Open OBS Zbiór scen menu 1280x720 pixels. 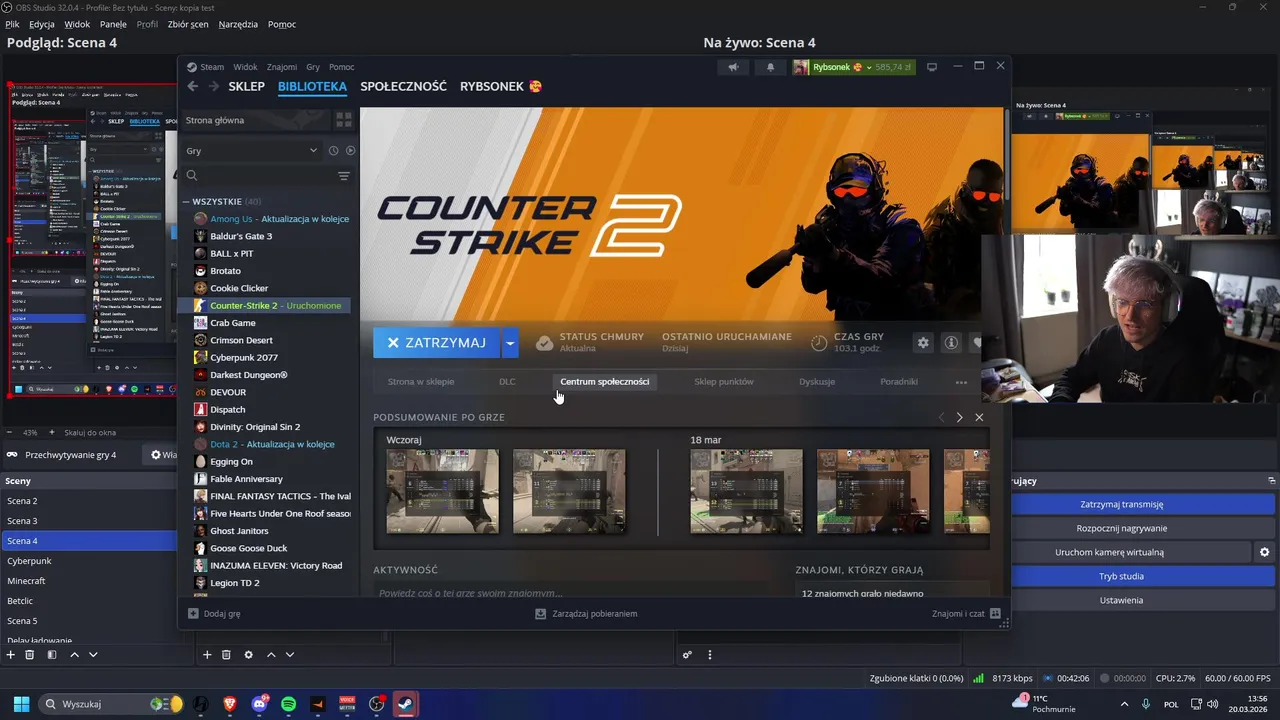click(x=186, y=24)
